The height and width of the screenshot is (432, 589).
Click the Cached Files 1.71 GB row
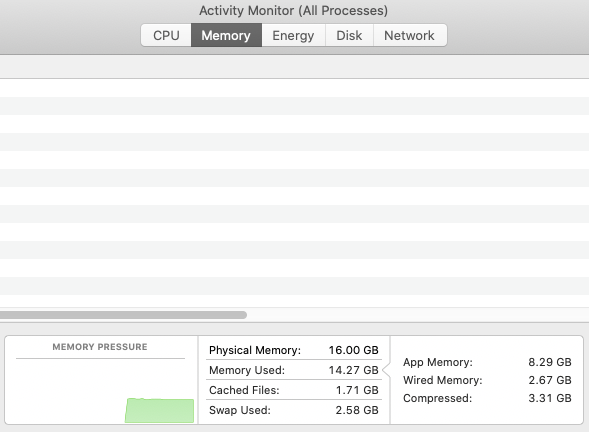click(294, 390)
